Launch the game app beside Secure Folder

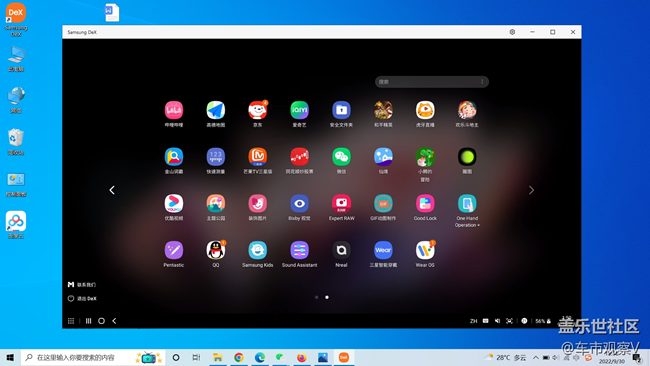coord(383,110)
